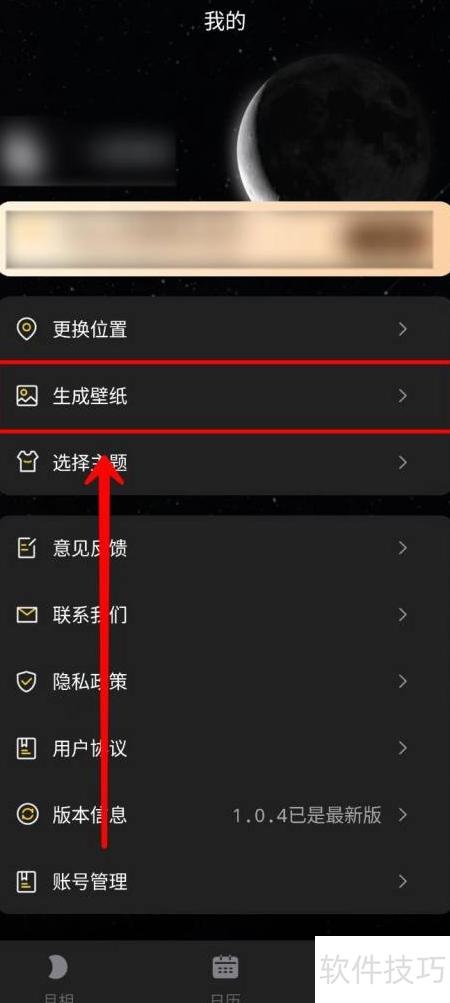
Task: Tap the envelope icon for 联系我们
Action: pyautogui.click(x=26, y=615)
